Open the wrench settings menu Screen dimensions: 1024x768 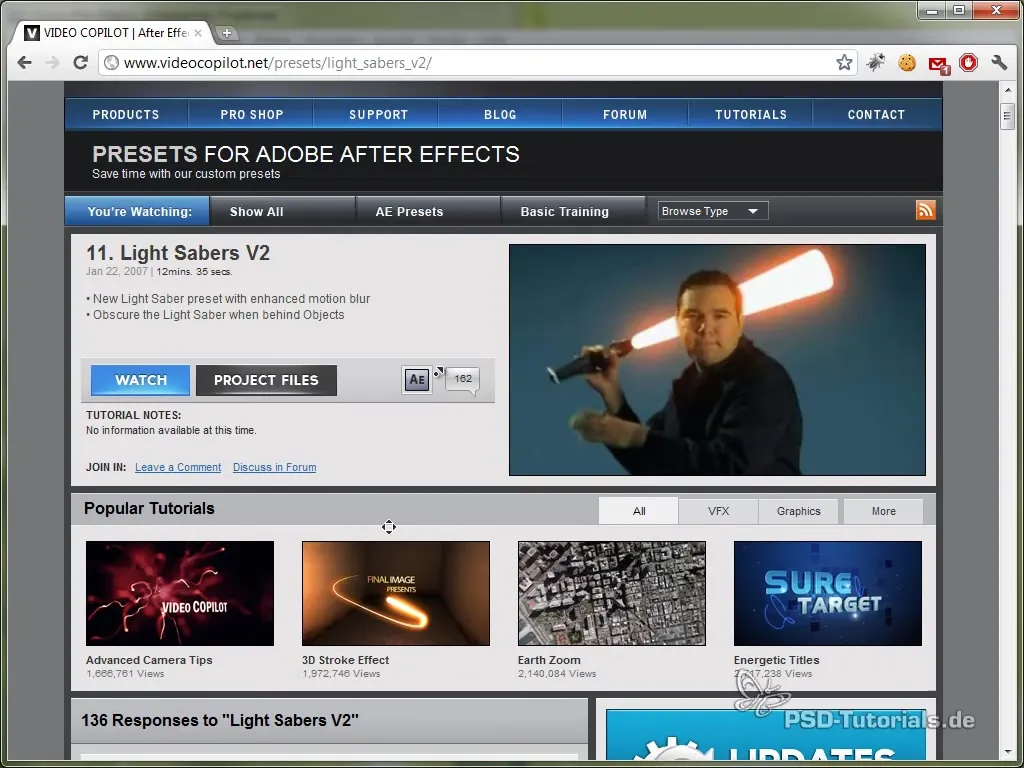(999, 63)
